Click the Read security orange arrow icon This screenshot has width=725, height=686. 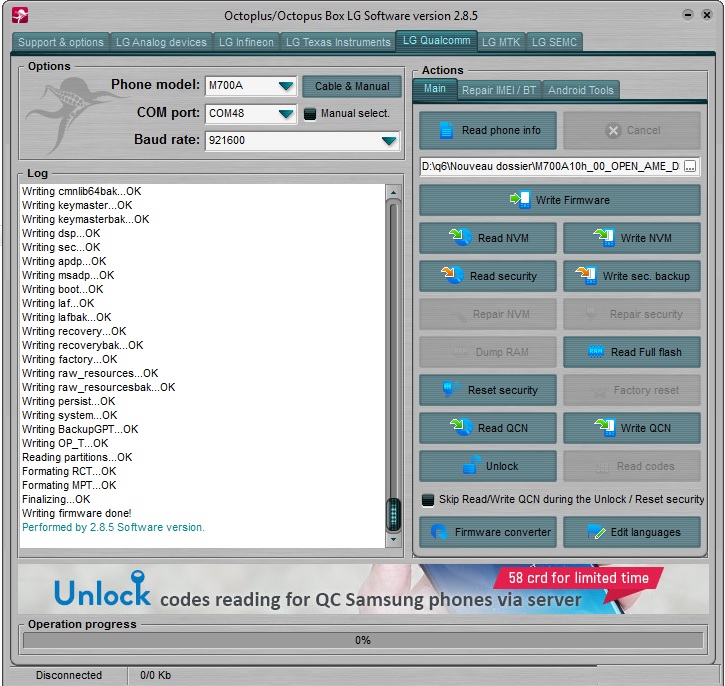coord(452,275)
